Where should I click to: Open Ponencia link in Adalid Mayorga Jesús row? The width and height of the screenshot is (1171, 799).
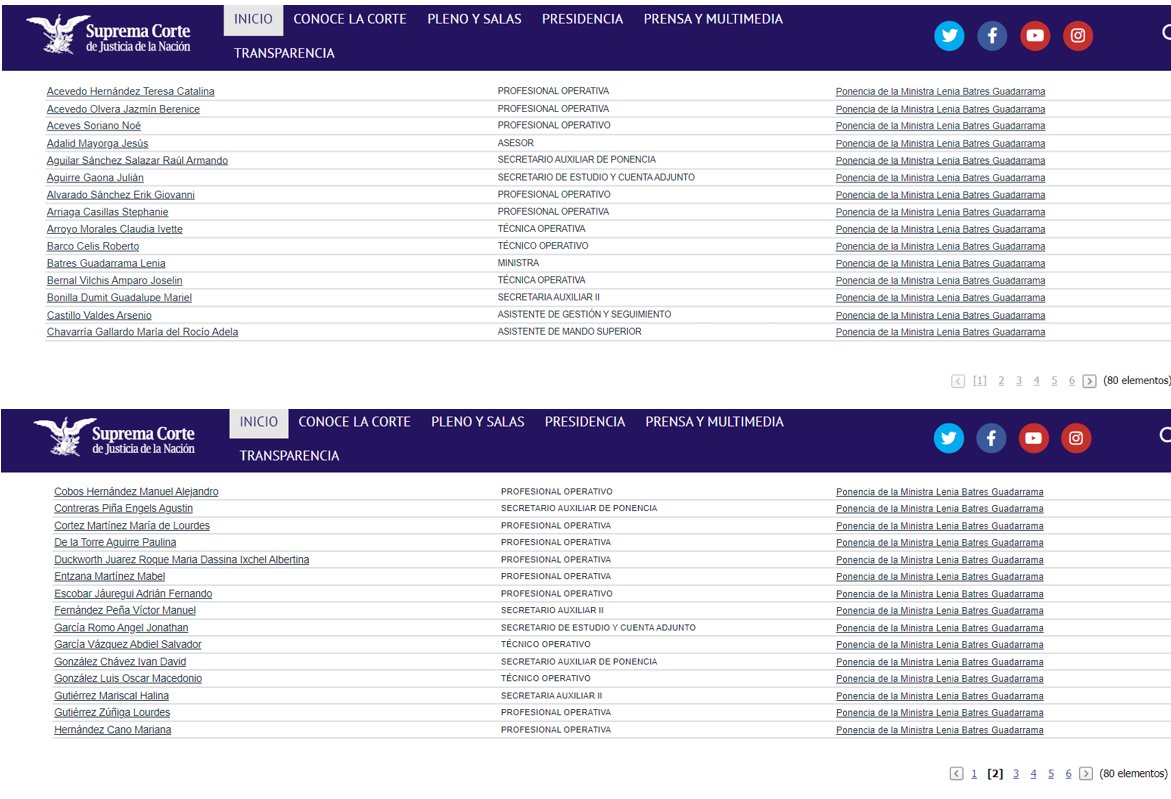tap(940, 143)
